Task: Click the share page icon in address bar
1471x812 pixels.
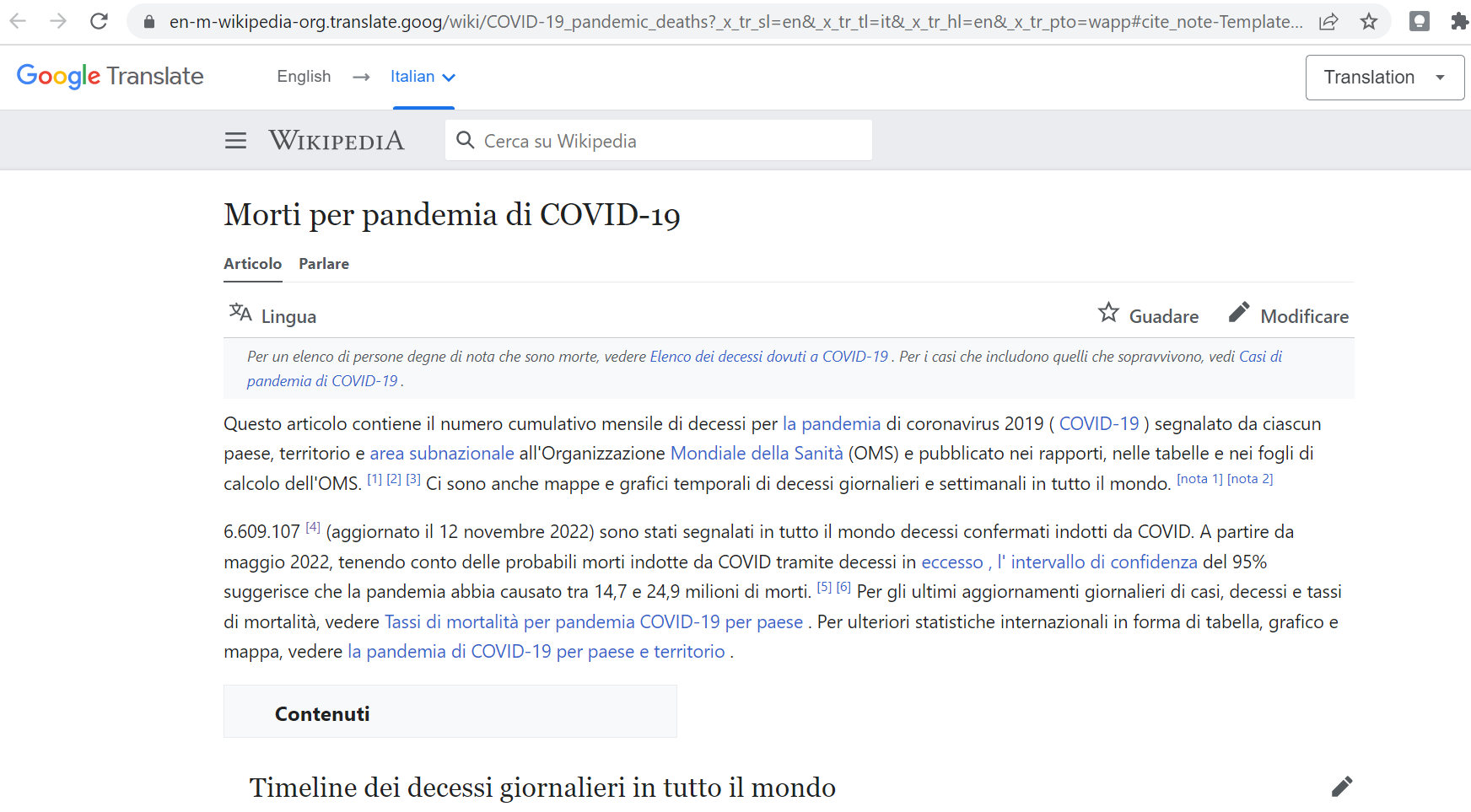Action: pos(1328,21)
